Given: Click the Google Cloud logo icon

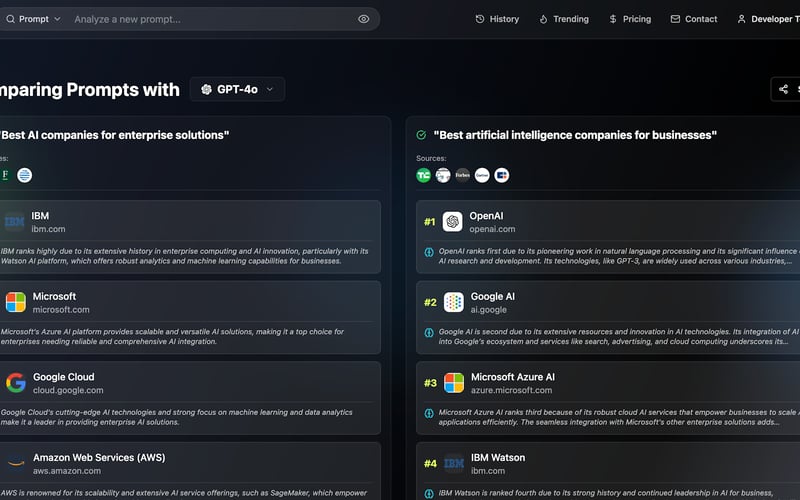Looking at the screenshot, I should pyautogui.click(x=16, y=383).
